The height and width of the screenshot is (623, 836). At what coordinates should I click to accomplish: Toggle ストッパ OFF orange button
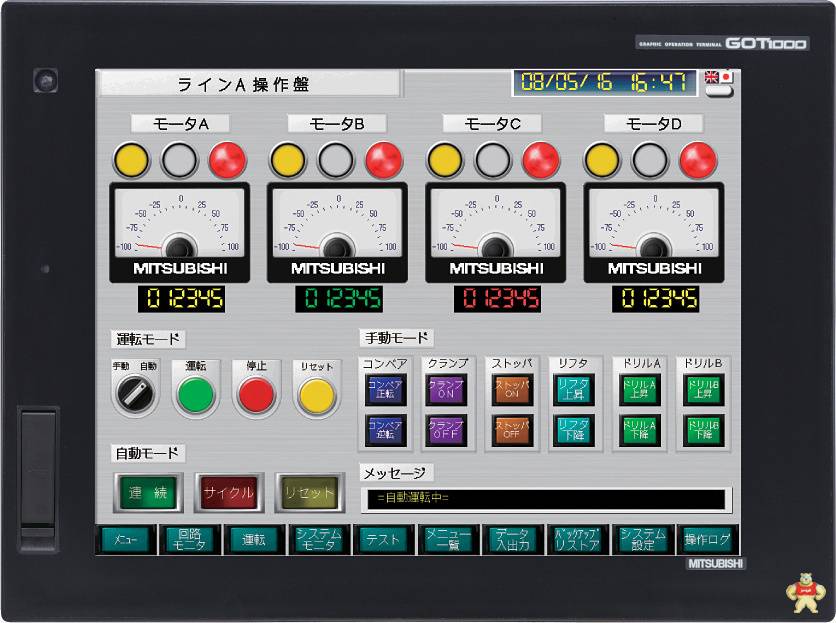pyautogui.click(x=511, y=430)
